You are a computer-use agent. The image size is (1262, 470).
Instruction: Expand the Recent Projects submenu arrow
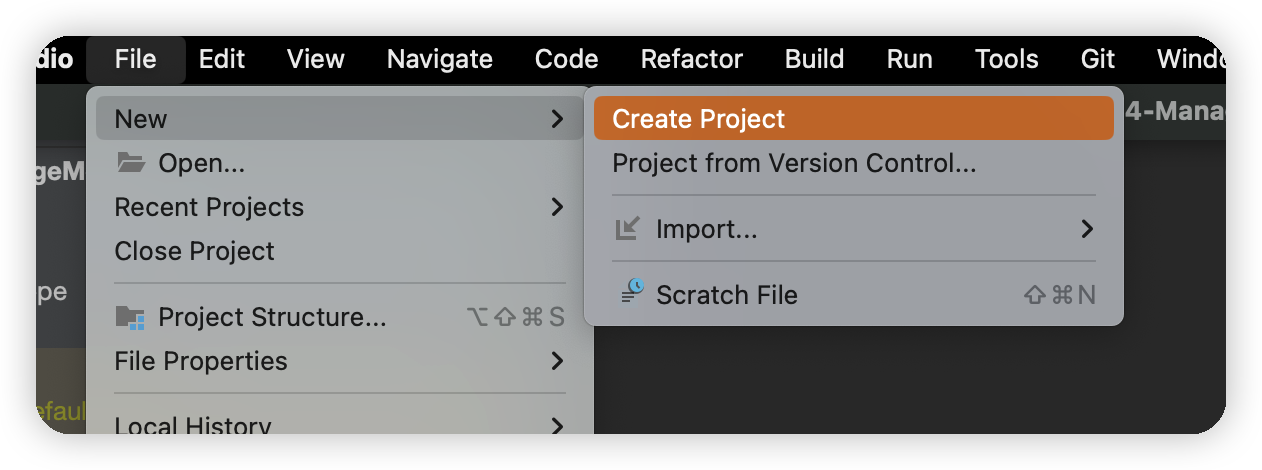pyautogui.click(x=557, y=207)
